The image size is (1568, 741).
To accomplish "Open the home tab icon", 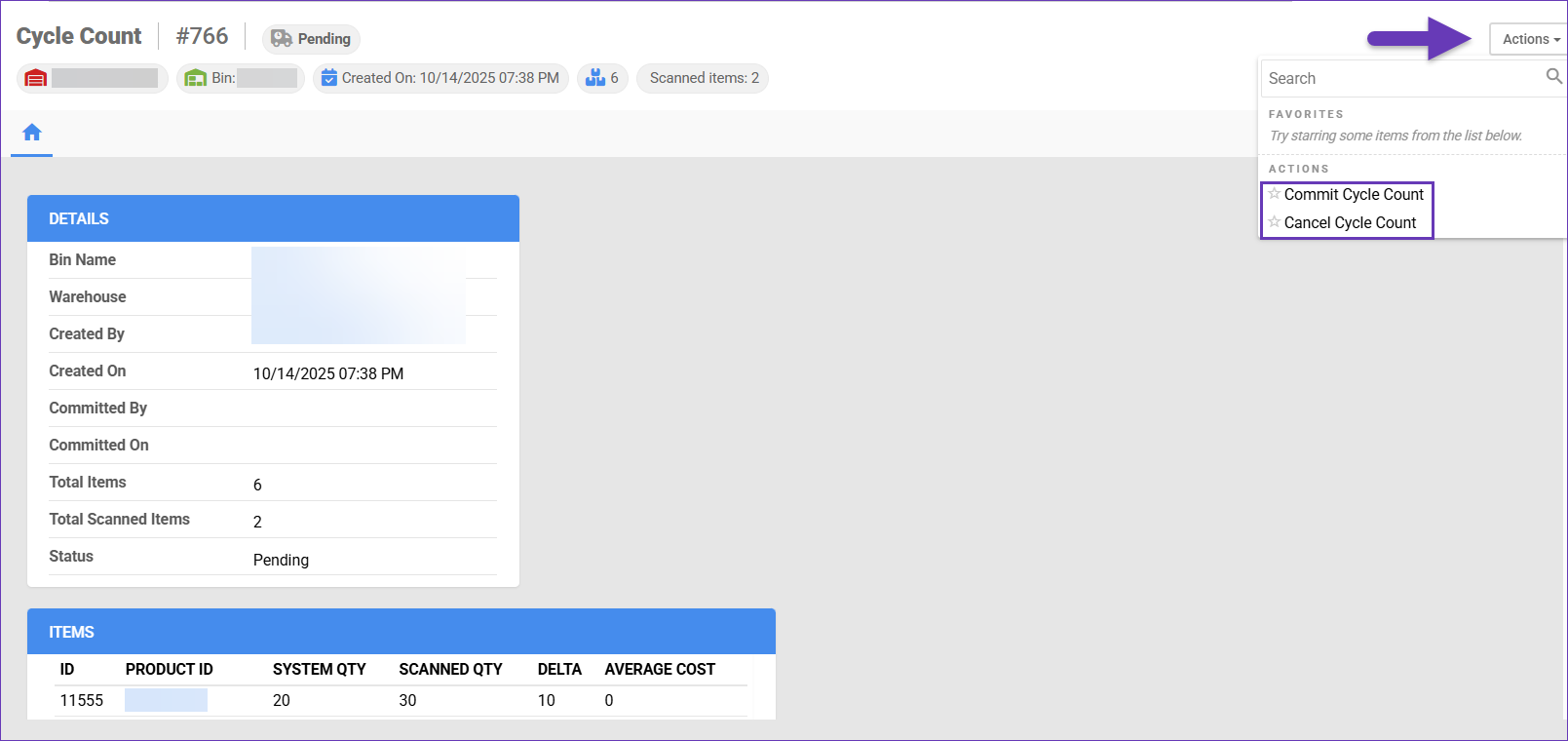I will tap(32, 133).
